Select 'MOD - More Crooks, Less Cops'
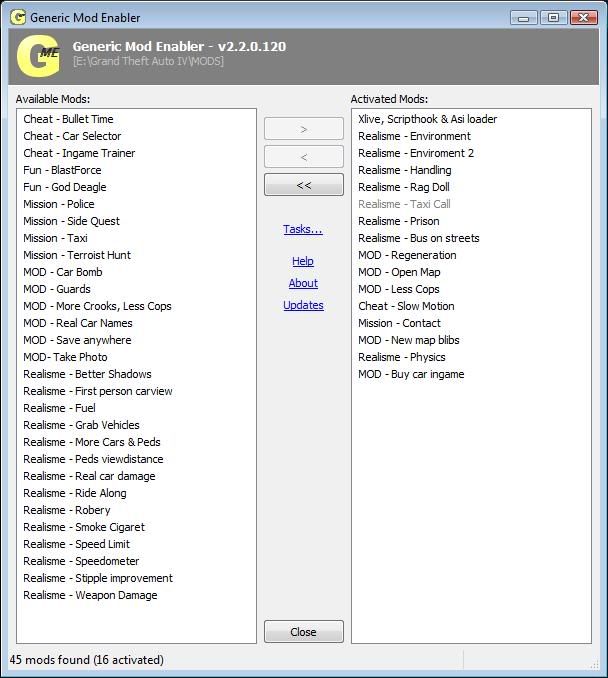This screenshot has width=608, height=678. pos(97,306)
